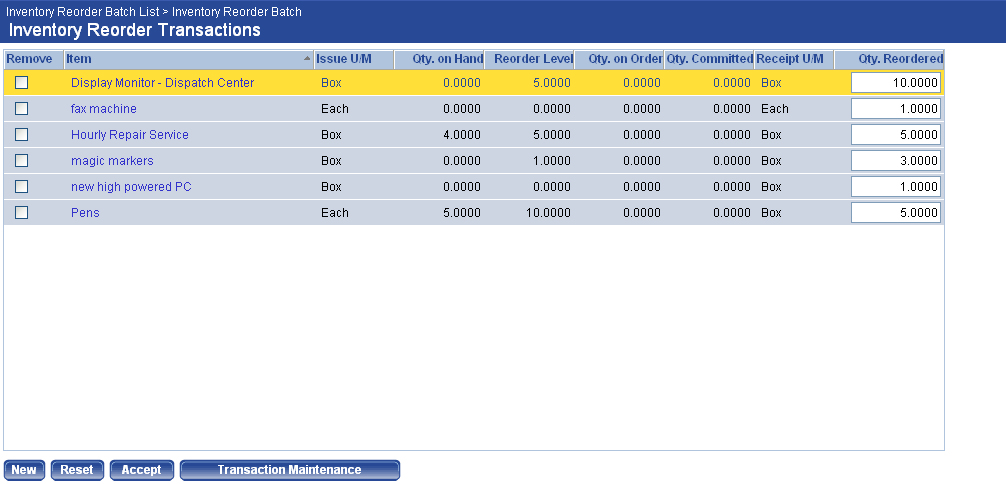
Task: Select Remove checkbox for magic markers
Action: point(21,161)
